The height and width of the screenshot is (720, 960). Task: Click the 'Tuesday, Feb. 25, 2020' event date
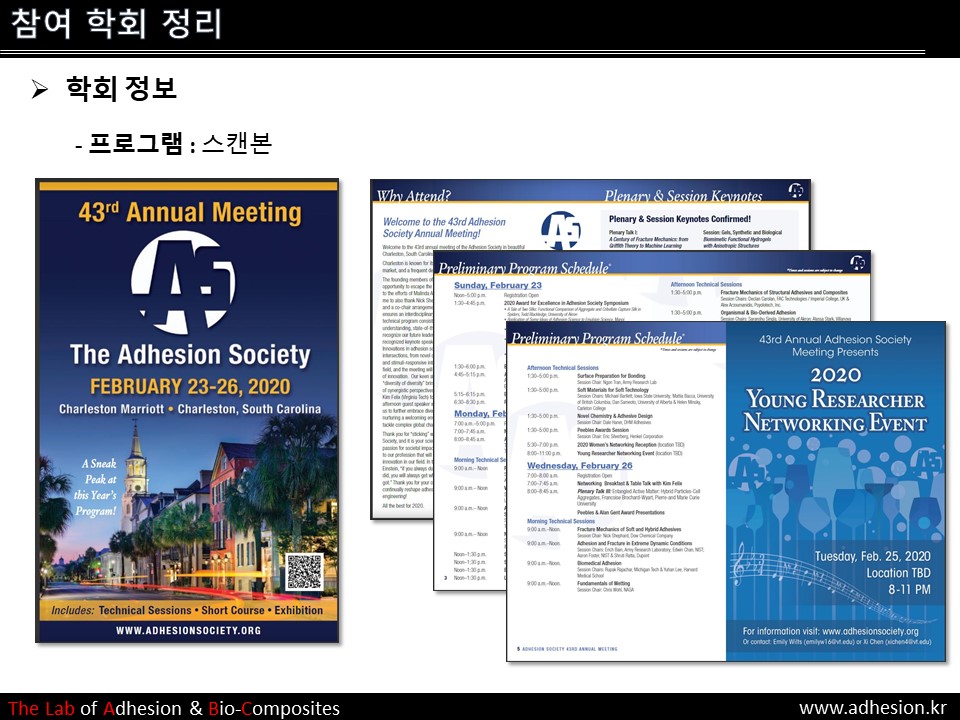[x=872, y=556]
